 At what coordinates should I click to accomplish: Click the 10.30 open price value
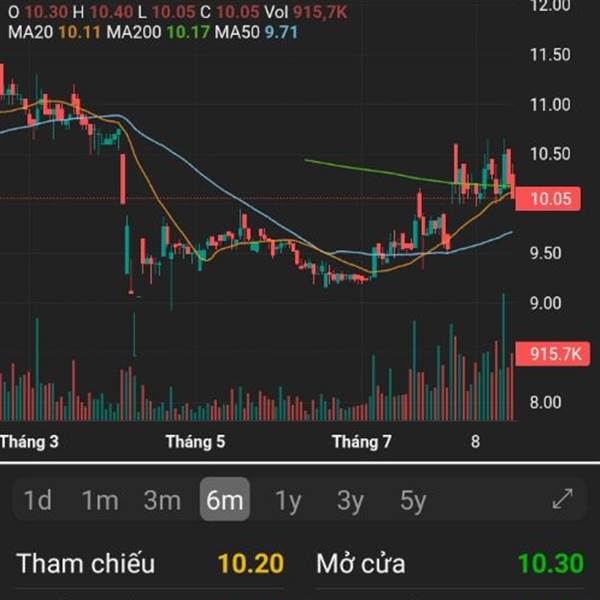pyautogui.click(x=551, y=564)
